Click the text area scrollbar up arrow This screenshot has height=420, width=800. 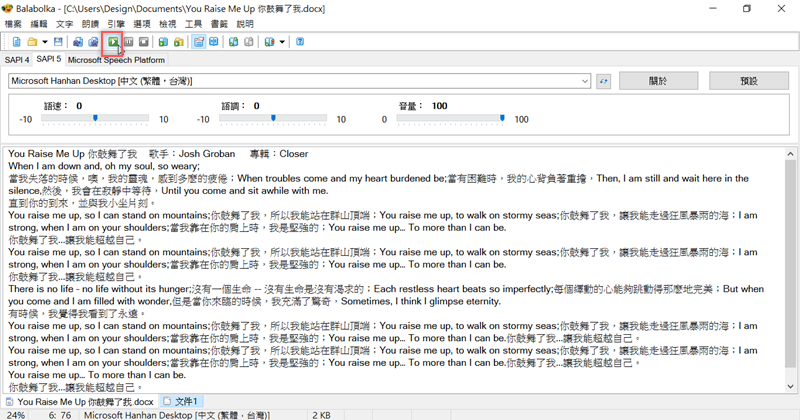point(790,154)
